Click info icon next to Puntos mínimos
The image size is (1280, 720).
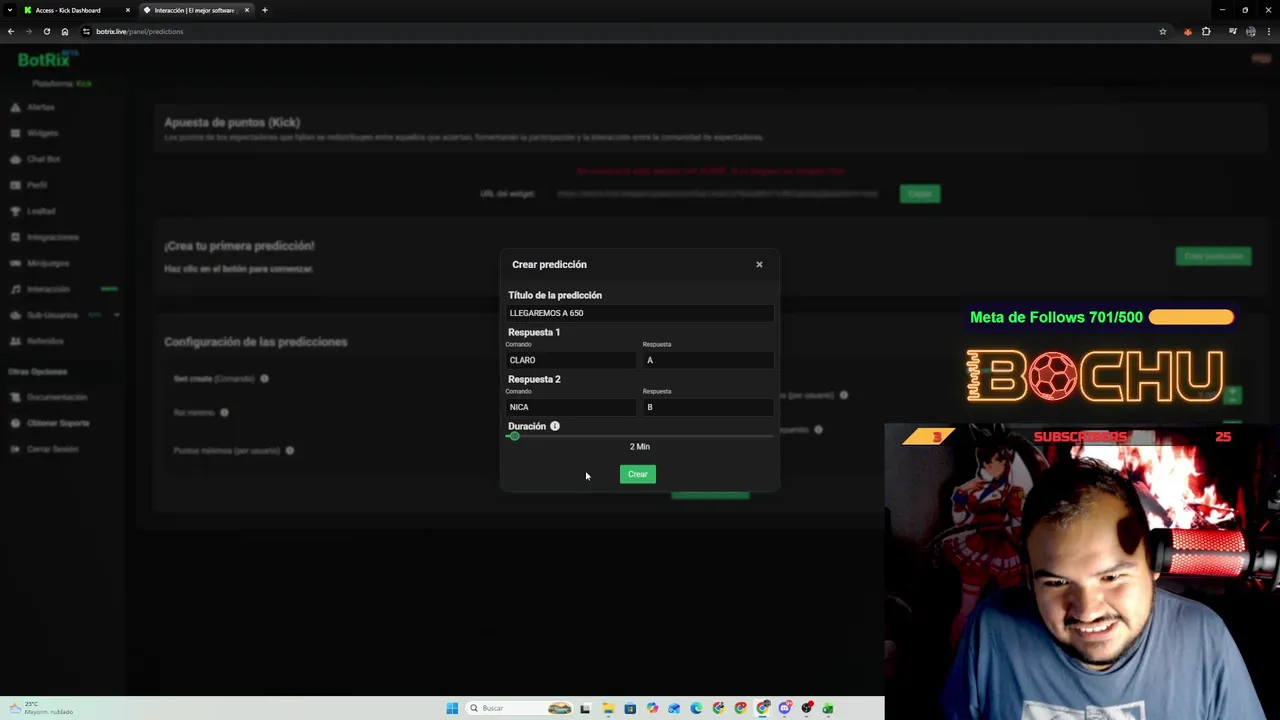point(289,450)
